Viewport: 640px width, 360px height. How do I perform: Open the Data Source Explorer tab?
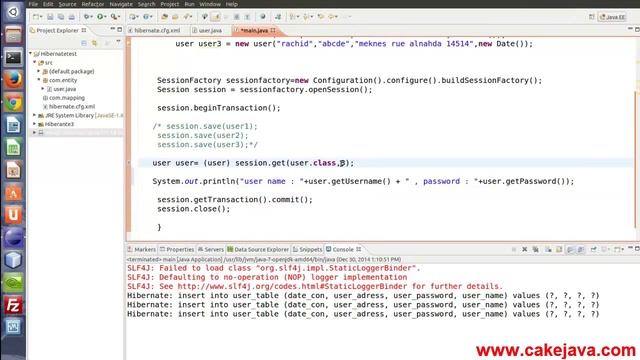click(x=258, y=249)
